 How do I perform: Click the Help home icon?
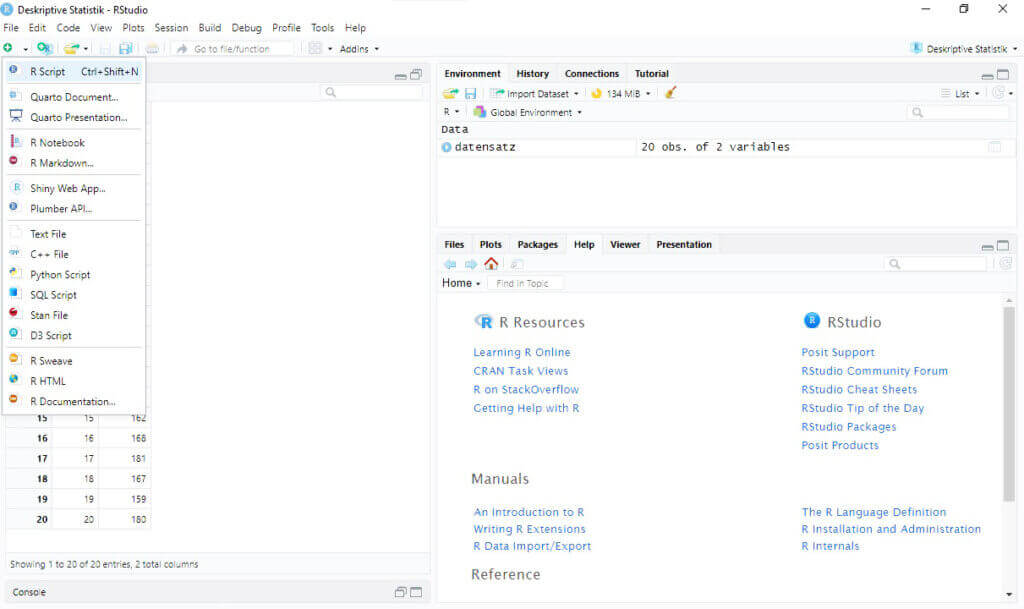point(491,264)
